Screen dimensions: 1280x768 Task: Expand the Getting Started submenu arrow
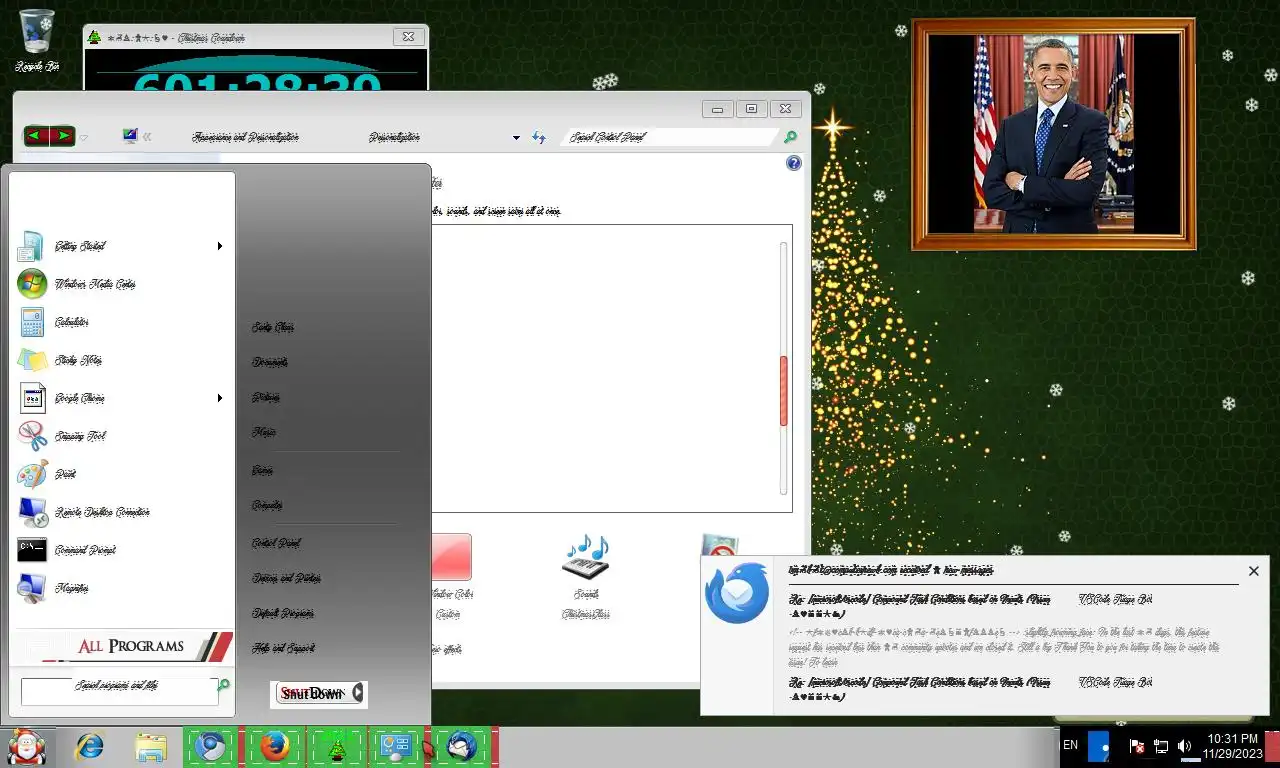[220, 246]
